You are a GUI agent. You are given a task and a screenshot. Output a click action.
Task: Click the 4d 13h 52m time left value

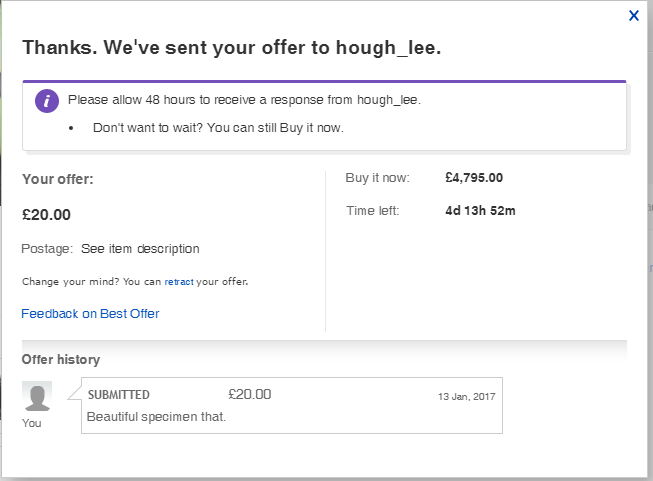[x=480, y=211]
